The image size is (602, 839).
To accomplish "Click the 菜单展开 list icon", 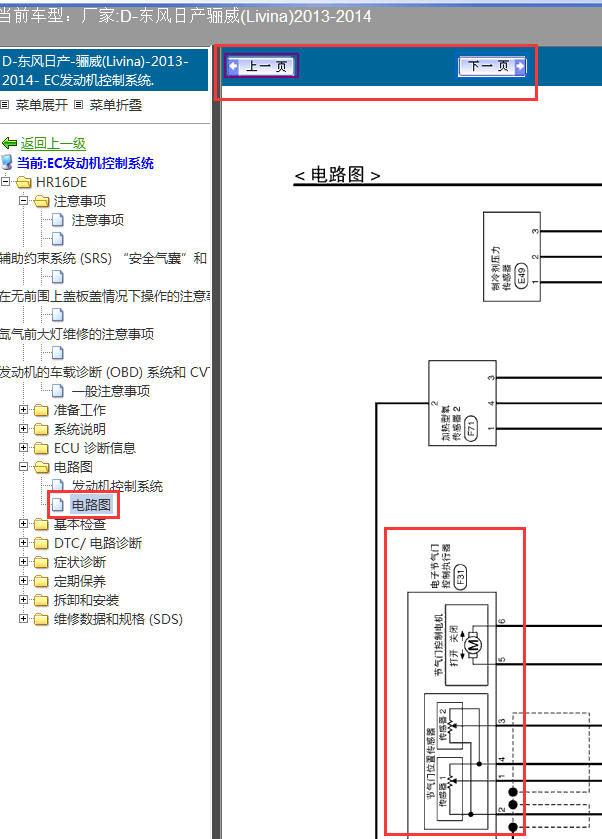I will tap(5, 105).
